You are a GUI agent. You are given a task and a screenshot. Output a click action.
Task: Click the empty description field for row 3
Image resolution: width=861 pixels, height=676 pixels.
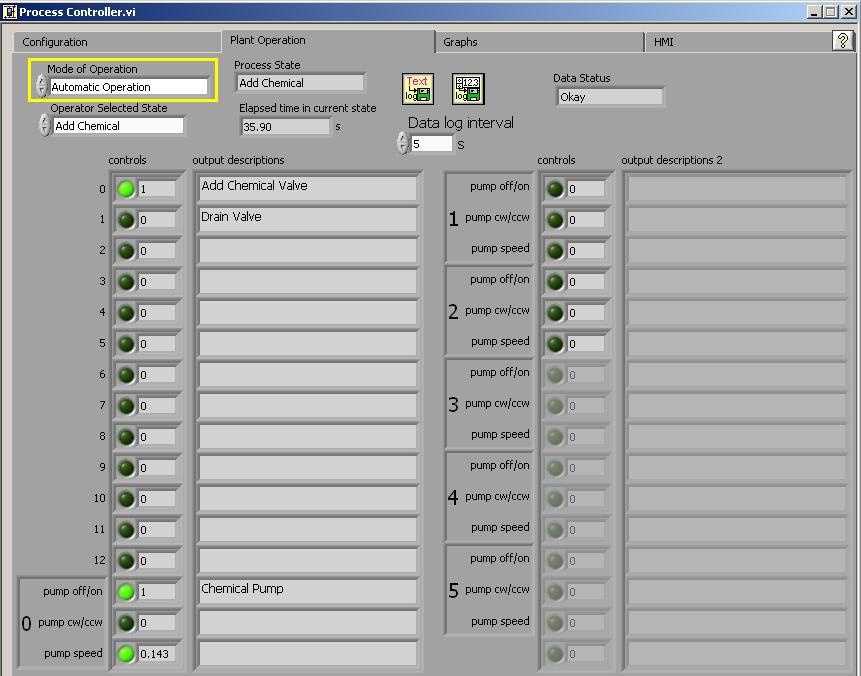[x=308, y=282]
